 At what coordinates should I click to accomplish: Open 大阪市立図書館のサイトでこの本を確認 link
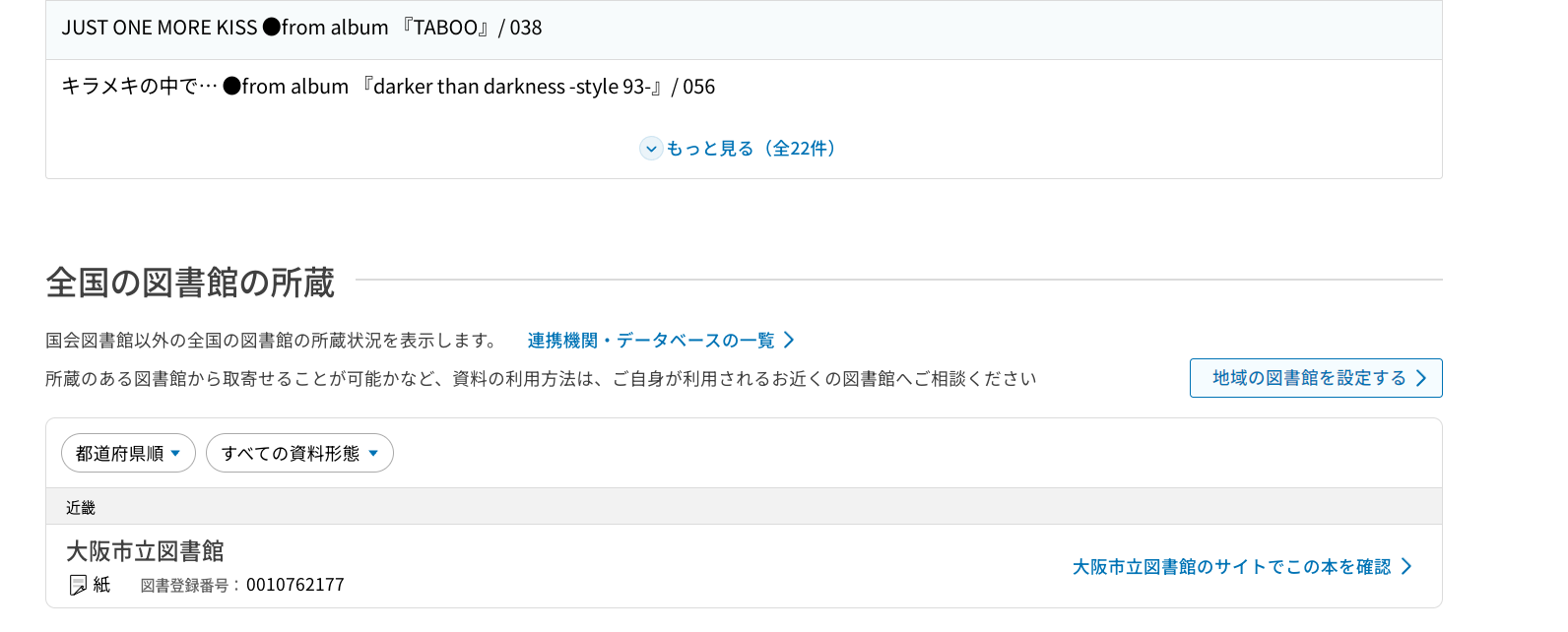(1231, 567)
